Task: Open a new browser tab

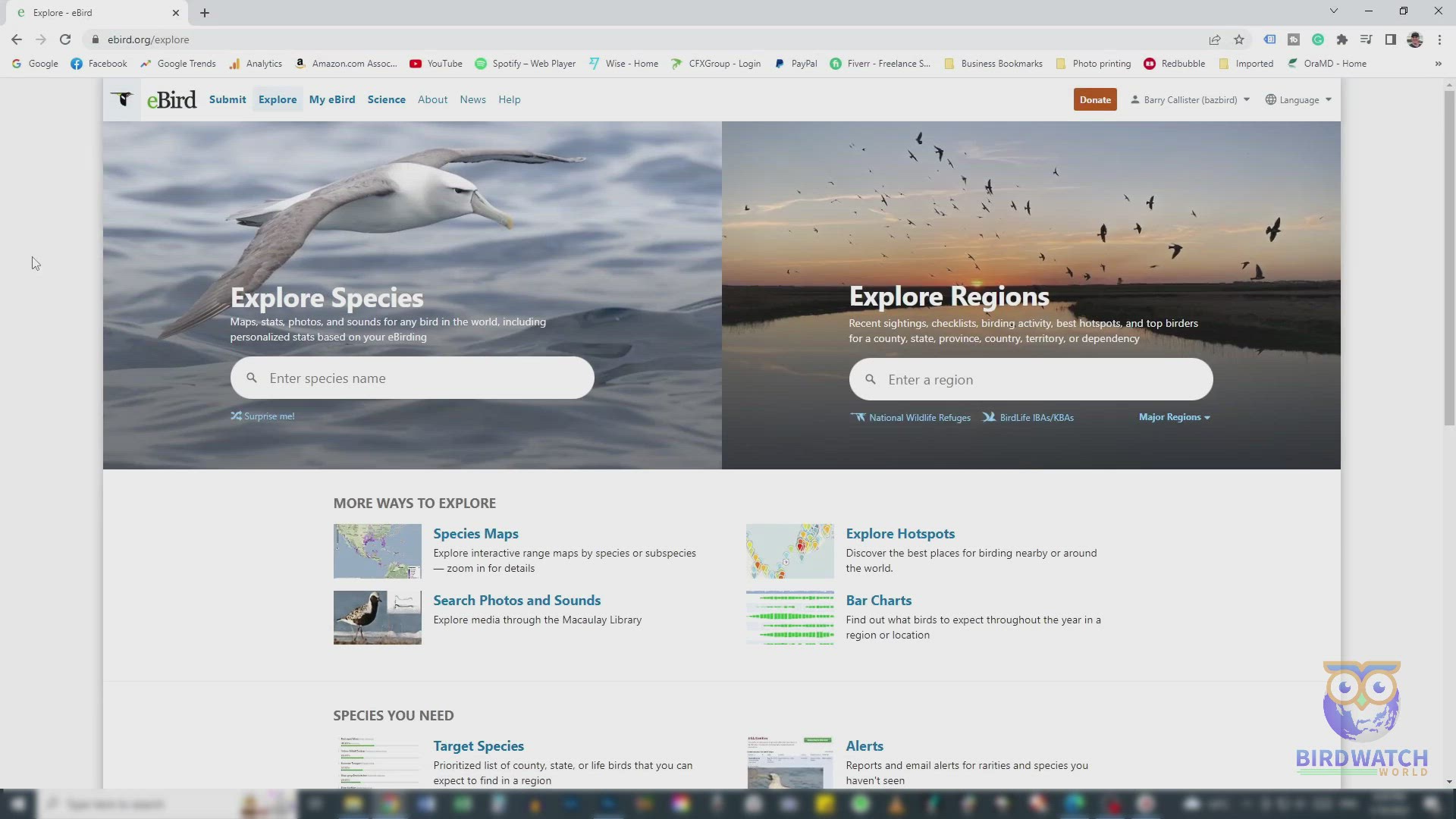Action: pyautogui.click(x=205, y=13)
